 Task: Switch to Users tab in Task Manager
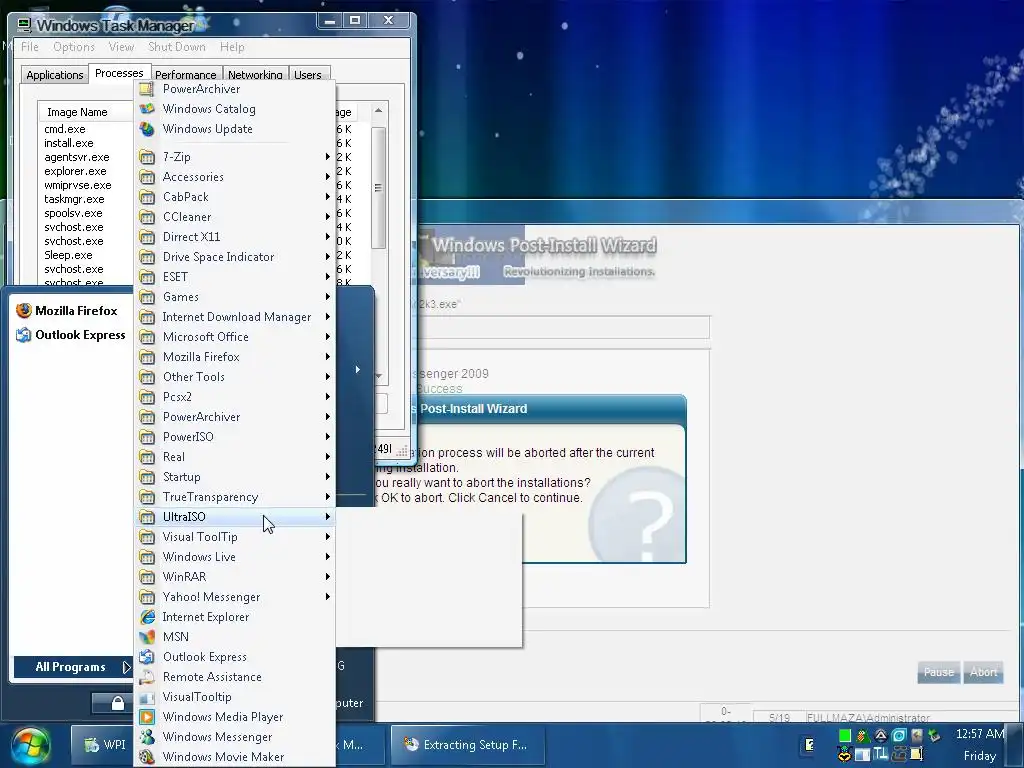coord(308,74)
